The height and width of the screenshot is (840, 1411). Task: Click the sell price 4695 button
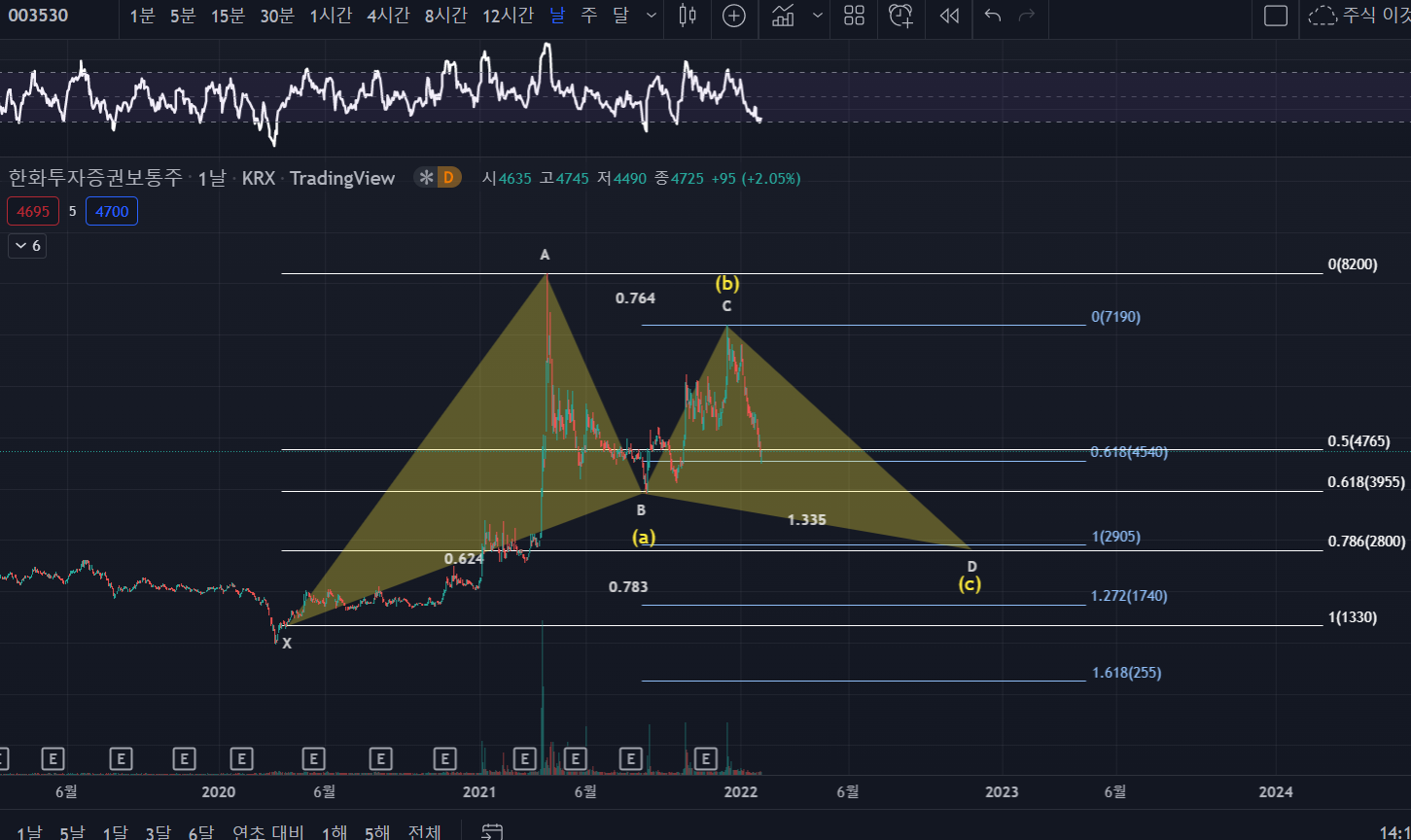(33, 211)
